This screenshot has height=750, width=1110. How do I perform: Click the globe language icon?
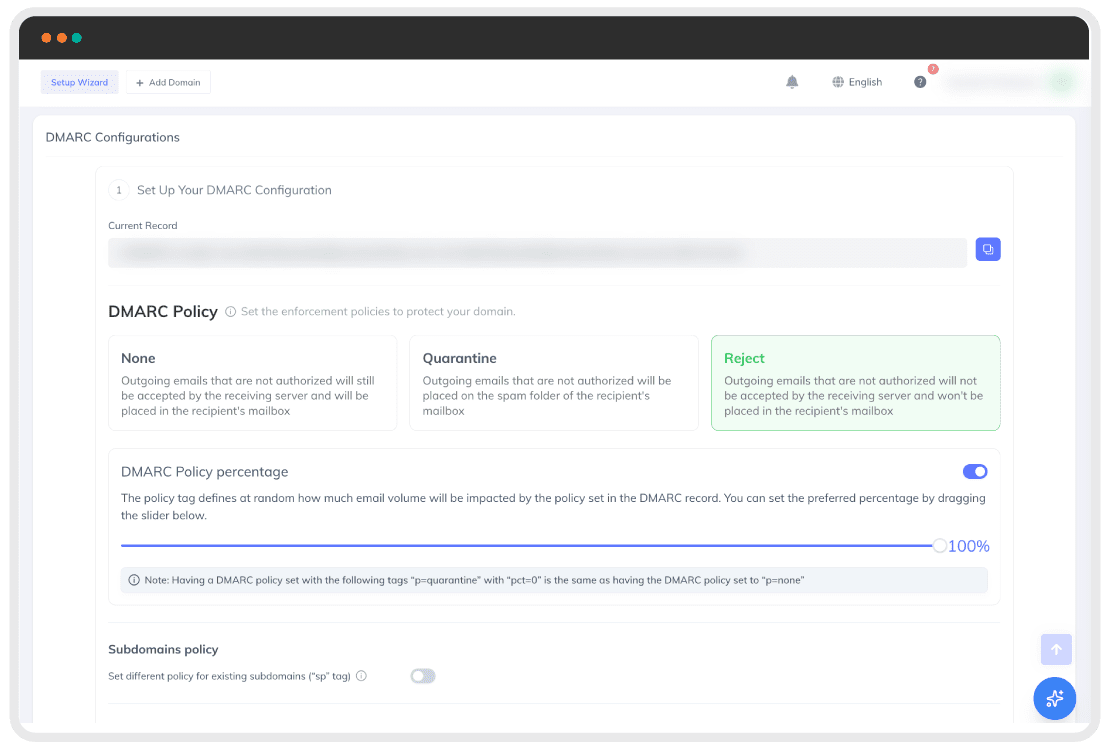838,82
